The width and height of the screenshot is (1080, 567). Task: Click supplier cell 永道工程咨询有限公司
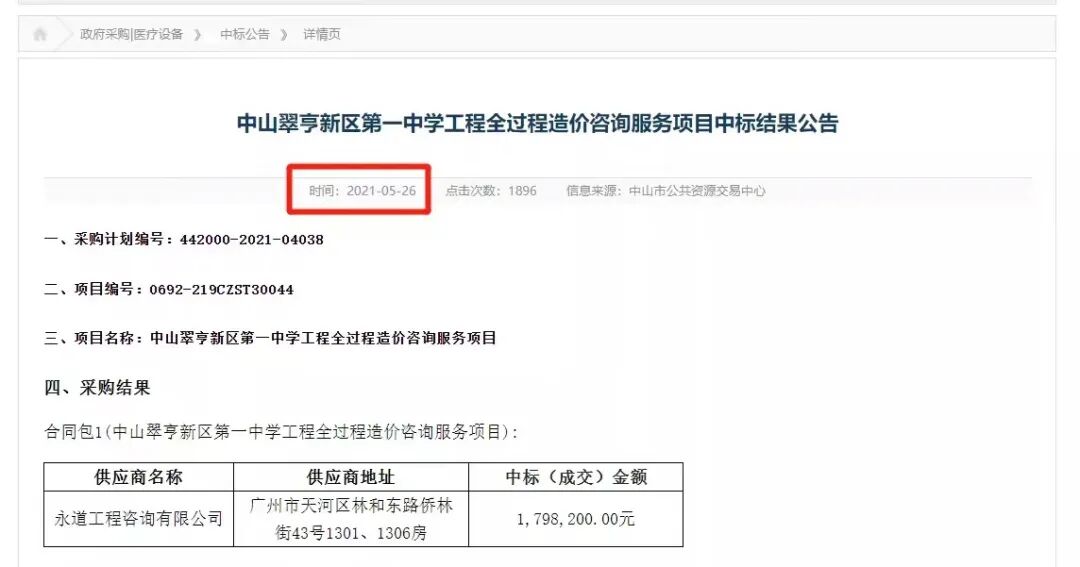[x=138, y=519]
